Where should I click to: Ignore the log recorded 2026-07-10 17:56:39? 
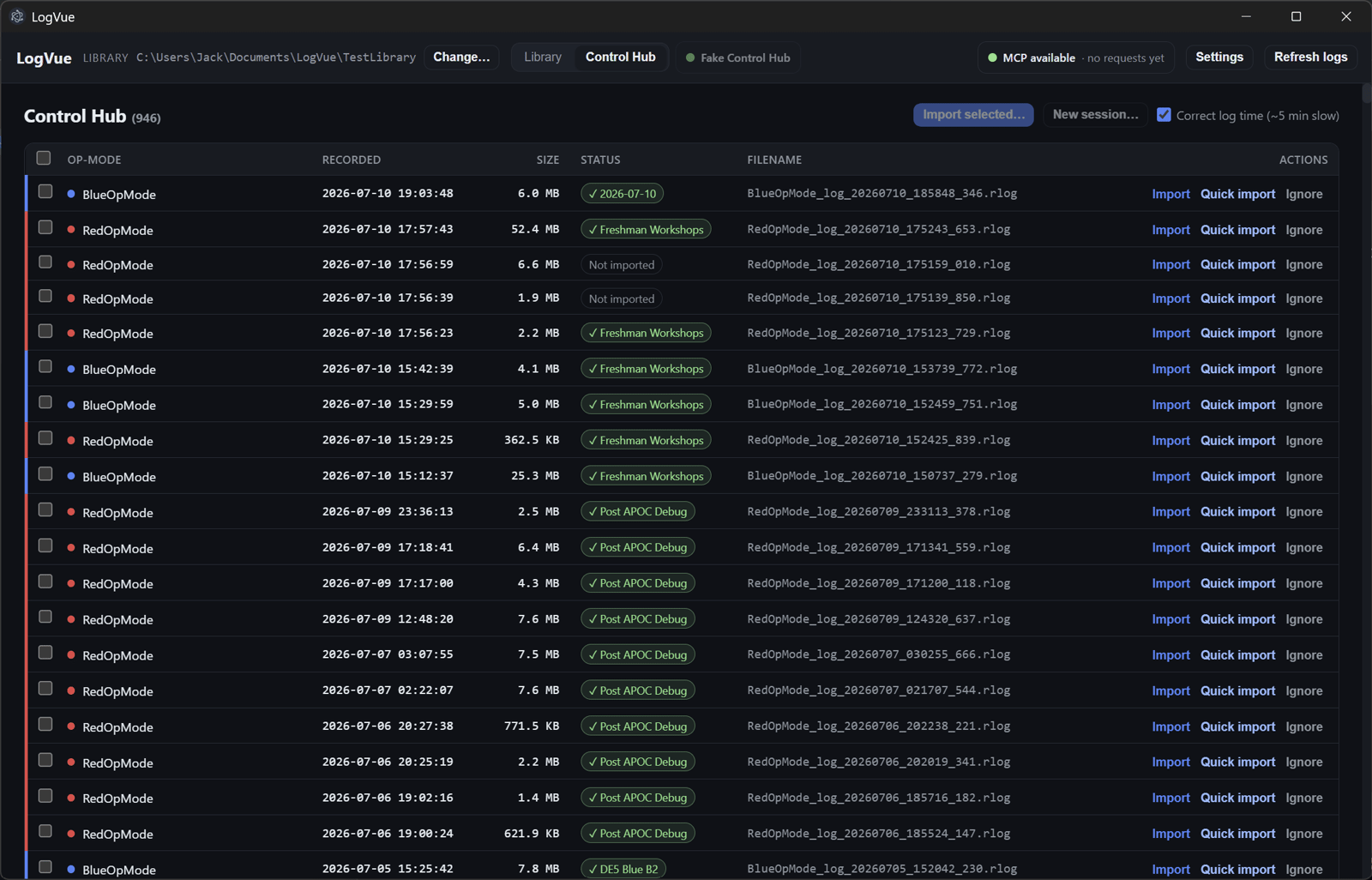click(1303, 298)
